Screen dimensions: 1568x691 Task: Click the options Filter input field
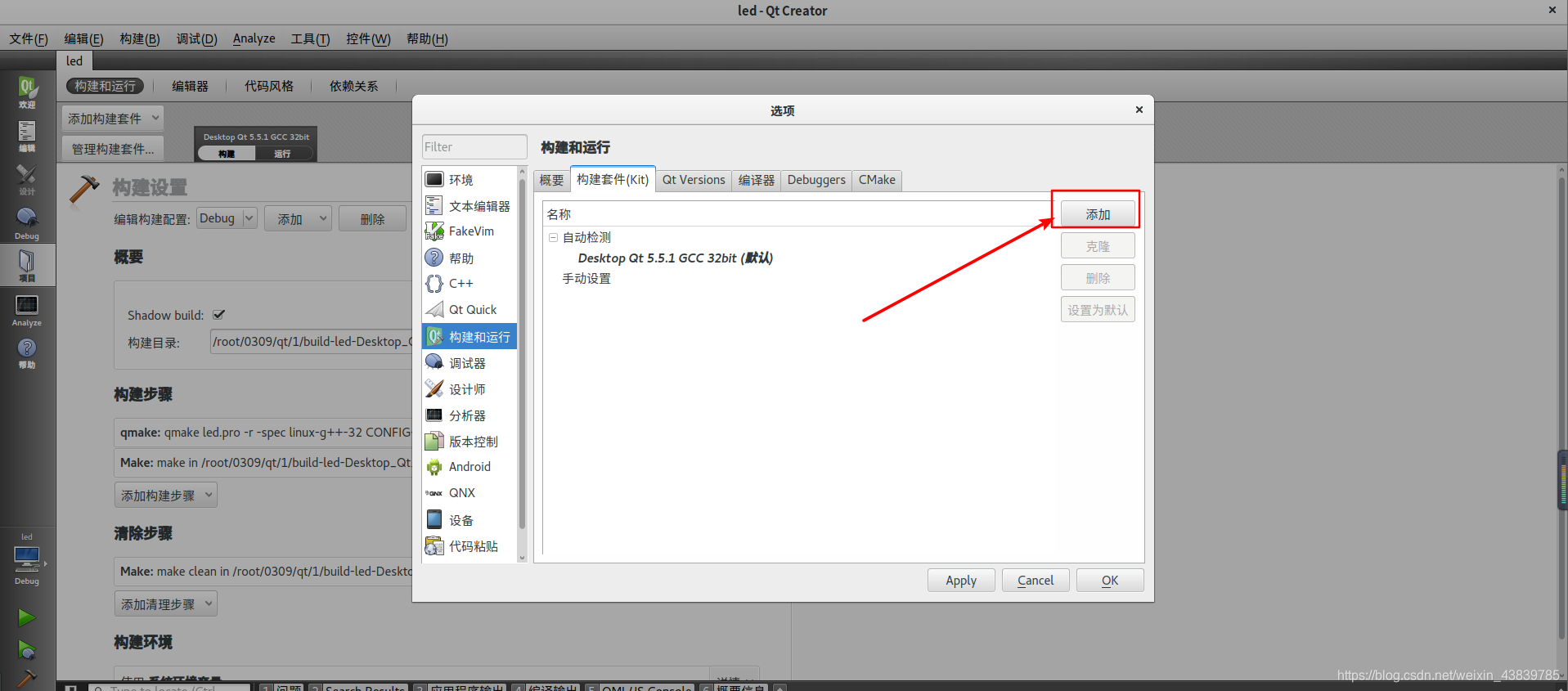tap(474, 146)
